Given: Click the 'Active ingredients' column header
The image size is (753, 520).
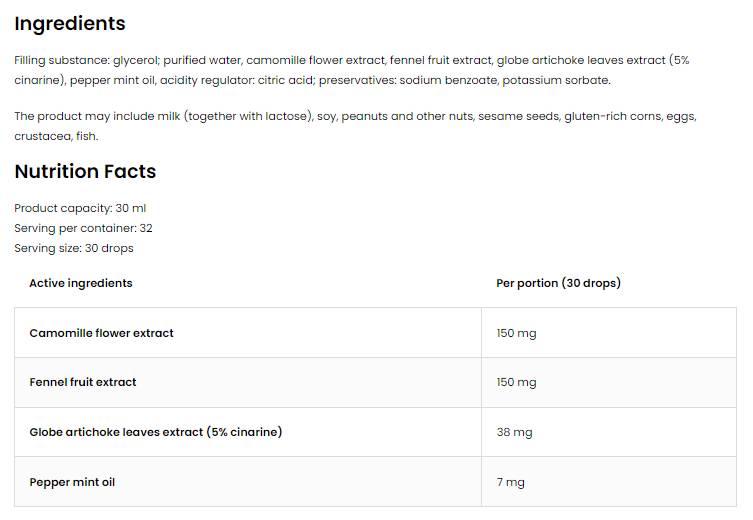Looking at the screenshot, I should 81,283.
